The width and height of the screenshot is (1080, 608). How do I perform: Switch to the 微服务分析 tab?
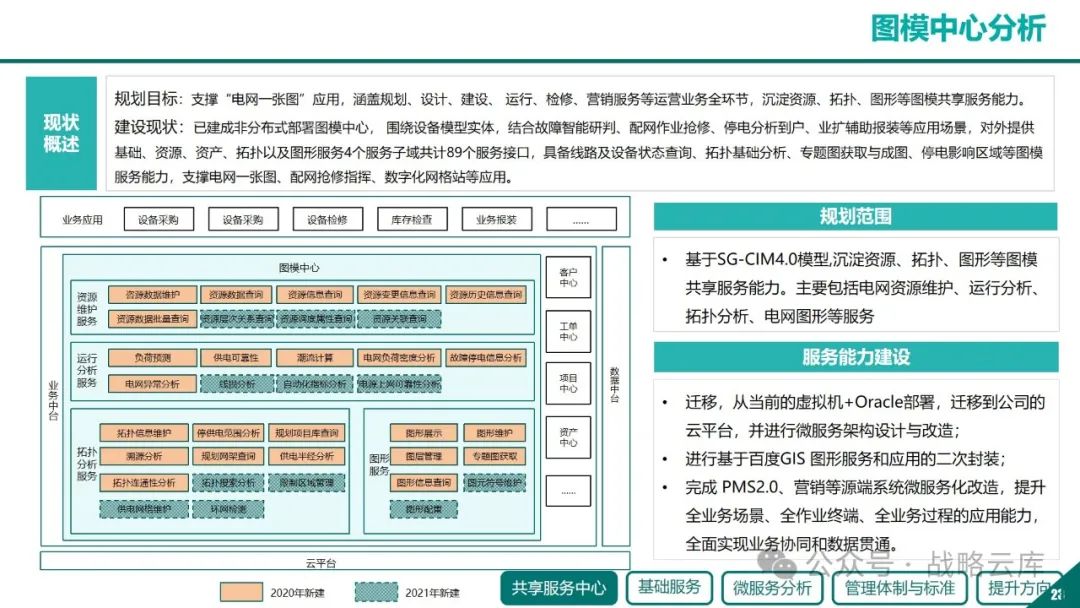click(771, 588)
